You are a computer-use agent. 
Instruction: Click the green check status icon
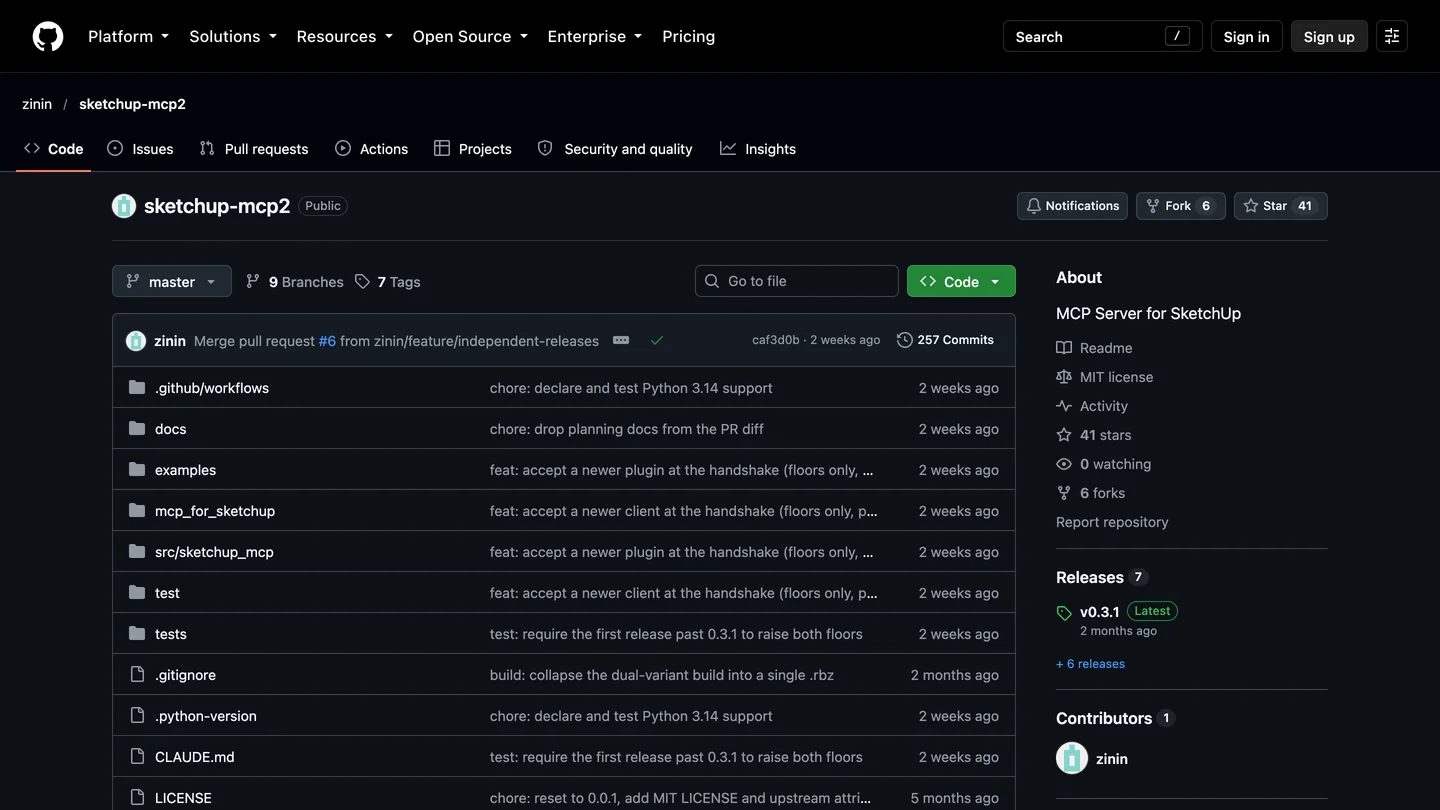click(x=657, y=340)
